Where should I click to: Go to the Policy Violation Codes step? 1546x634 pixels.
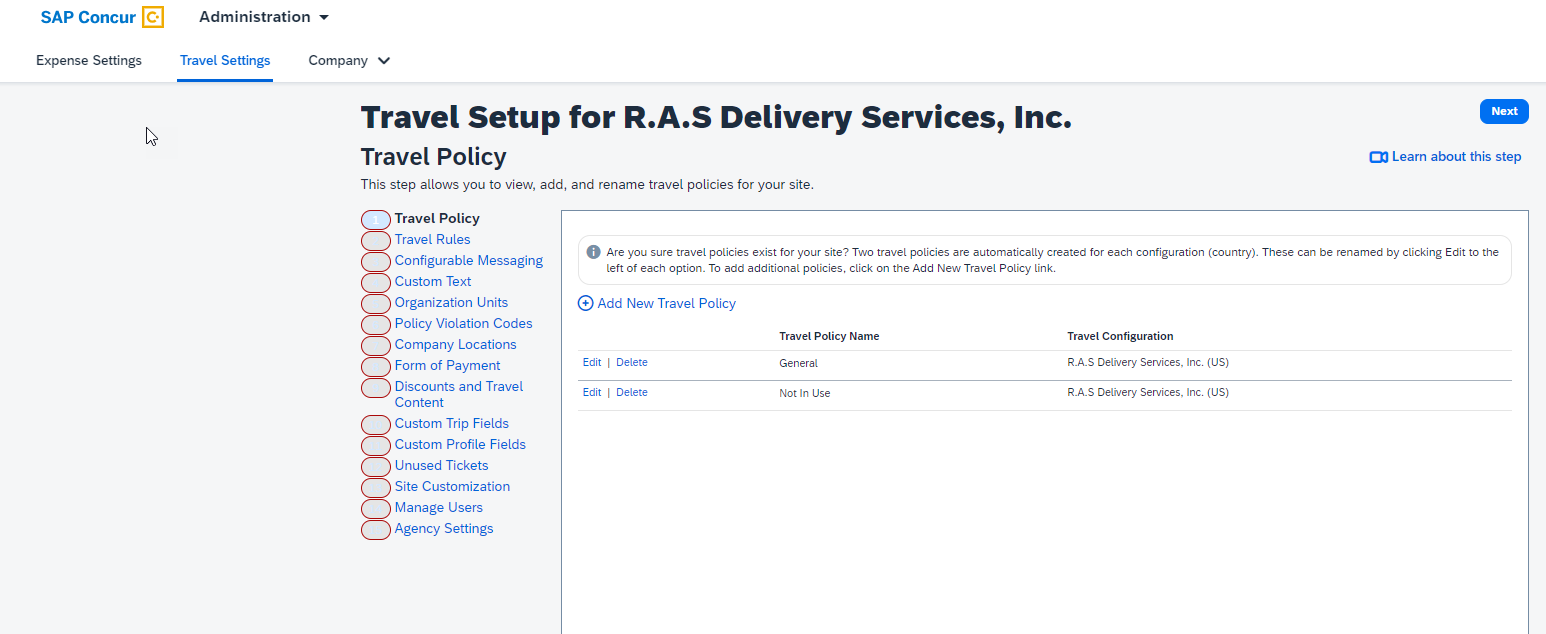pyautogui.click(x=463, y=323)
